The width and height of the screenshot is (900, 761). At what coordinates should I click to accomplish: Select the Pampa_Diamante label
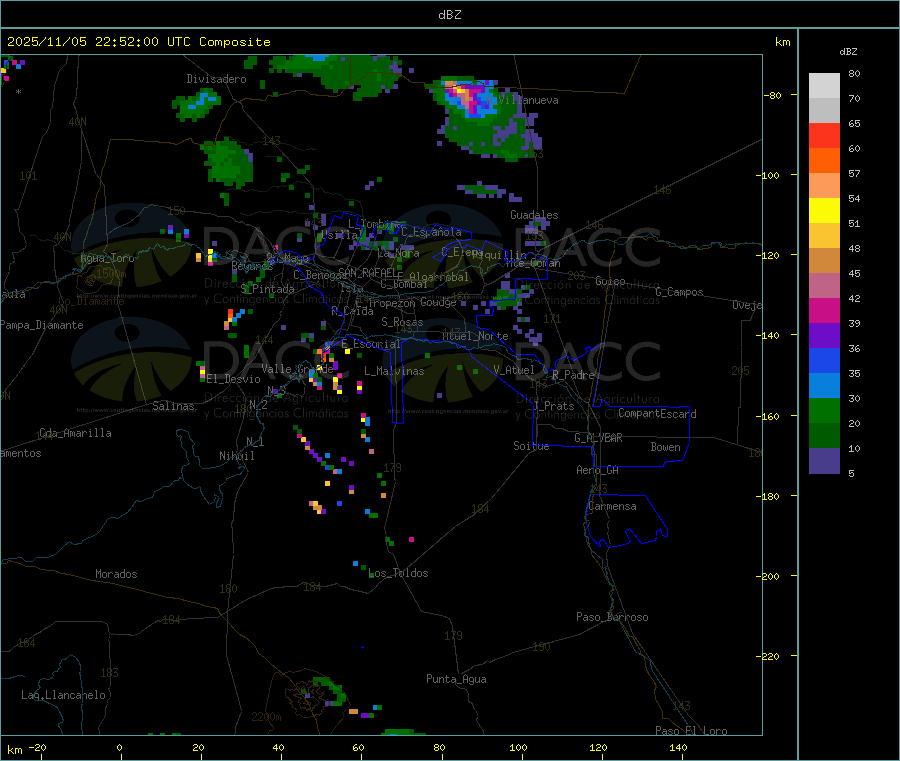click(x=42, y=325)
